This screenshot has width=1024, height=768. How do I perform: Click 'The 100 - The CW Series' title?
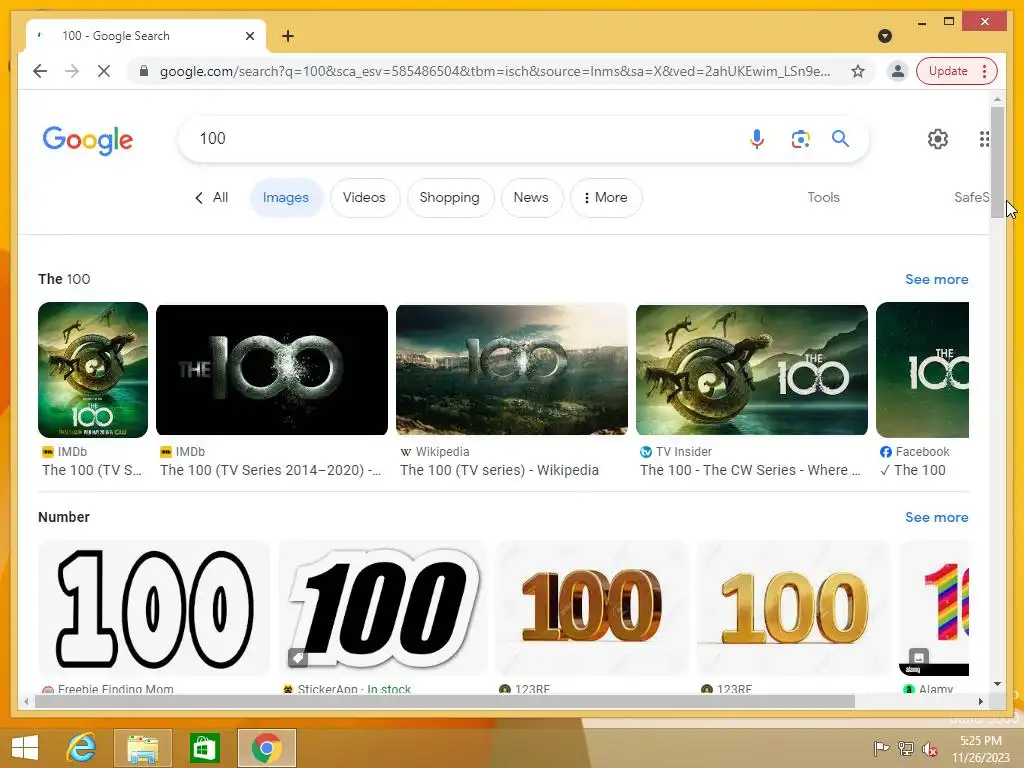tap(750, 470)
